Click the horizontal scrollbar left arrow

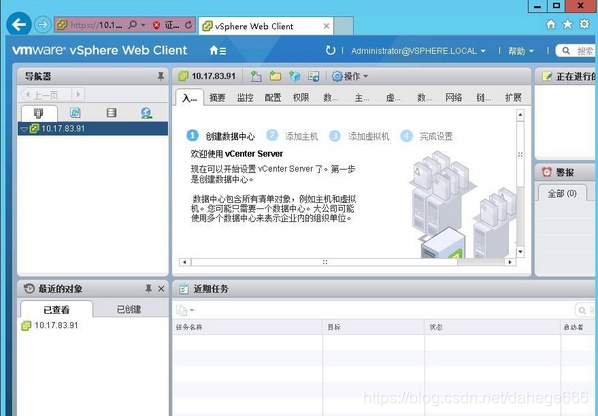185,262
